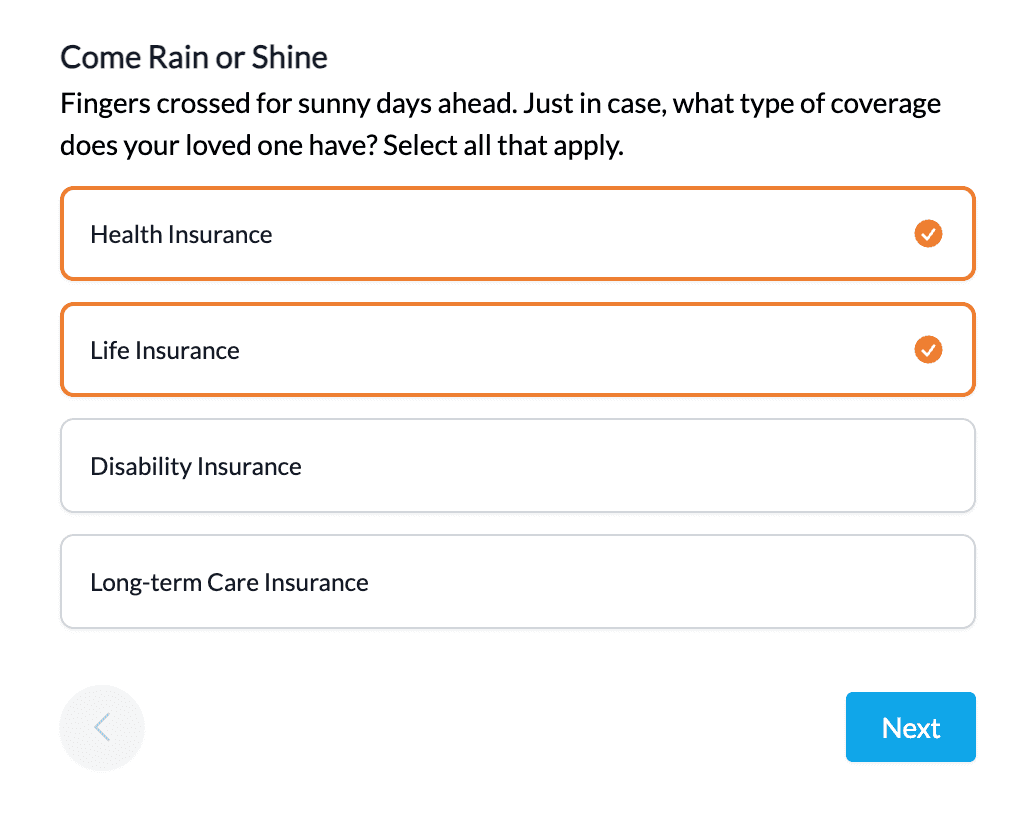Click the Next button
The width and height of the screenshot is (1036, 834).
910,727
